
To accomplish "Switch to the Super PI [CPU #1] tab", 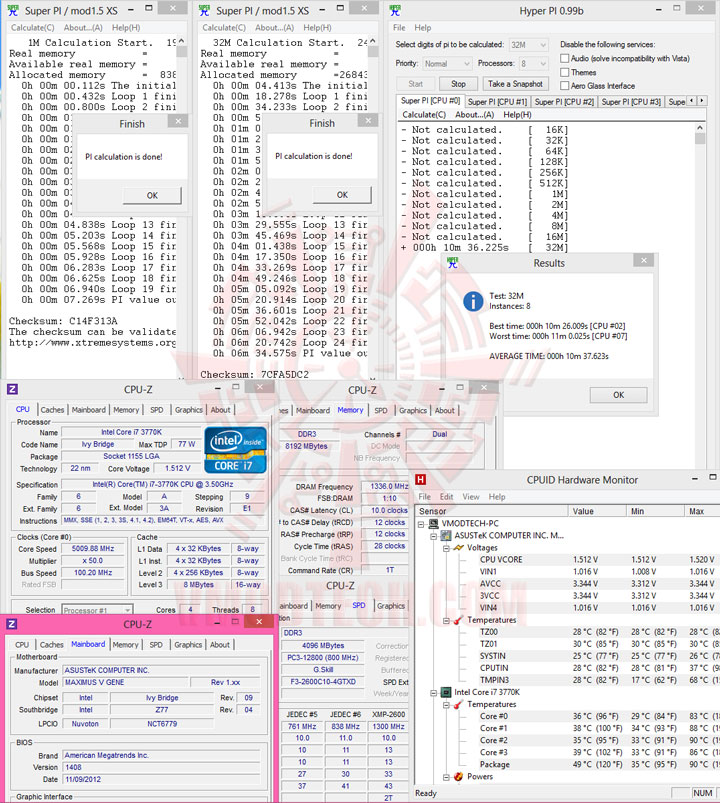I will point(497,101).
